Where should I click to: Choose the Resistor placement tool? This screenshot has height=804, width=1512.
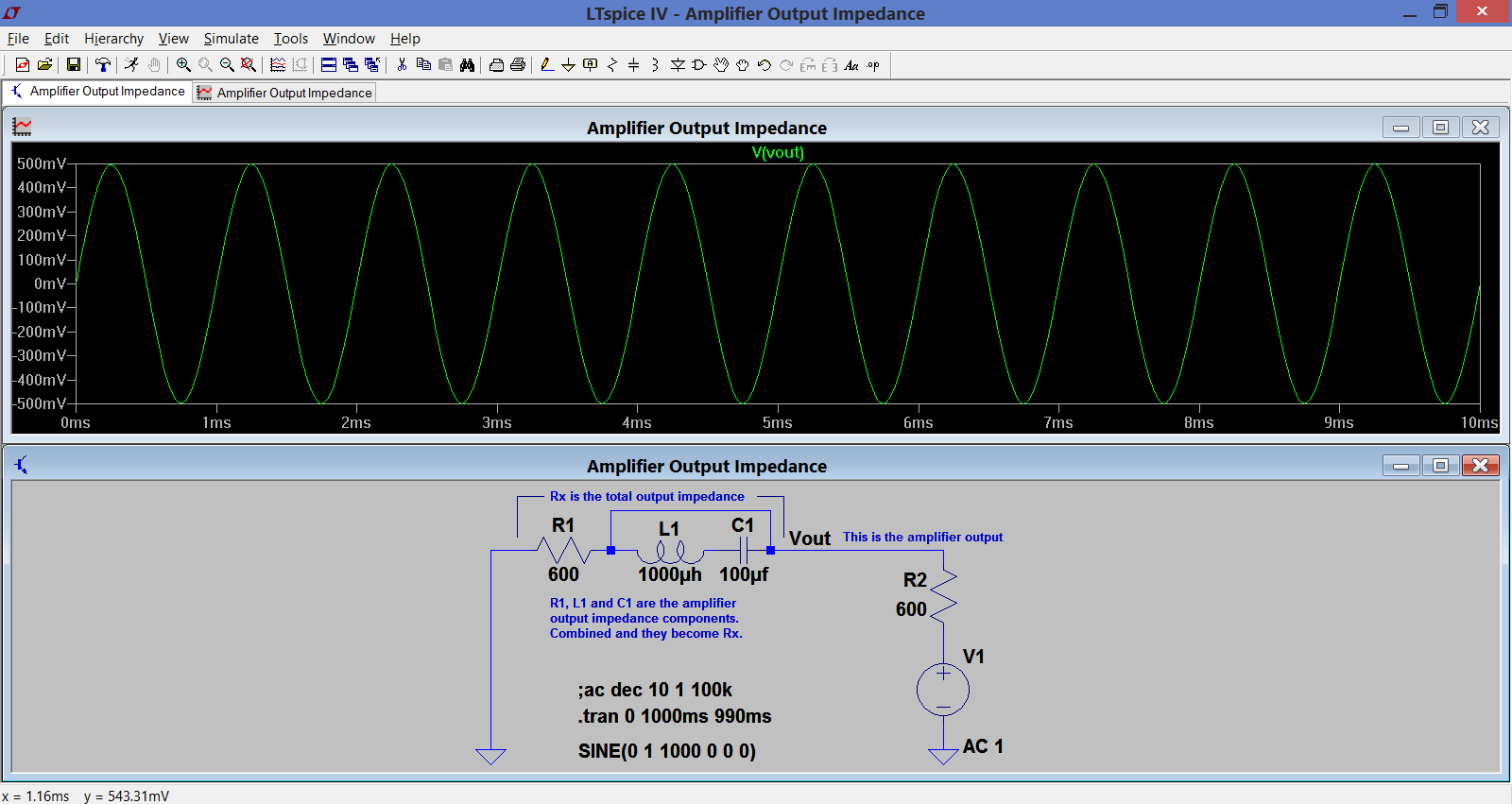[x=612, y=65]
